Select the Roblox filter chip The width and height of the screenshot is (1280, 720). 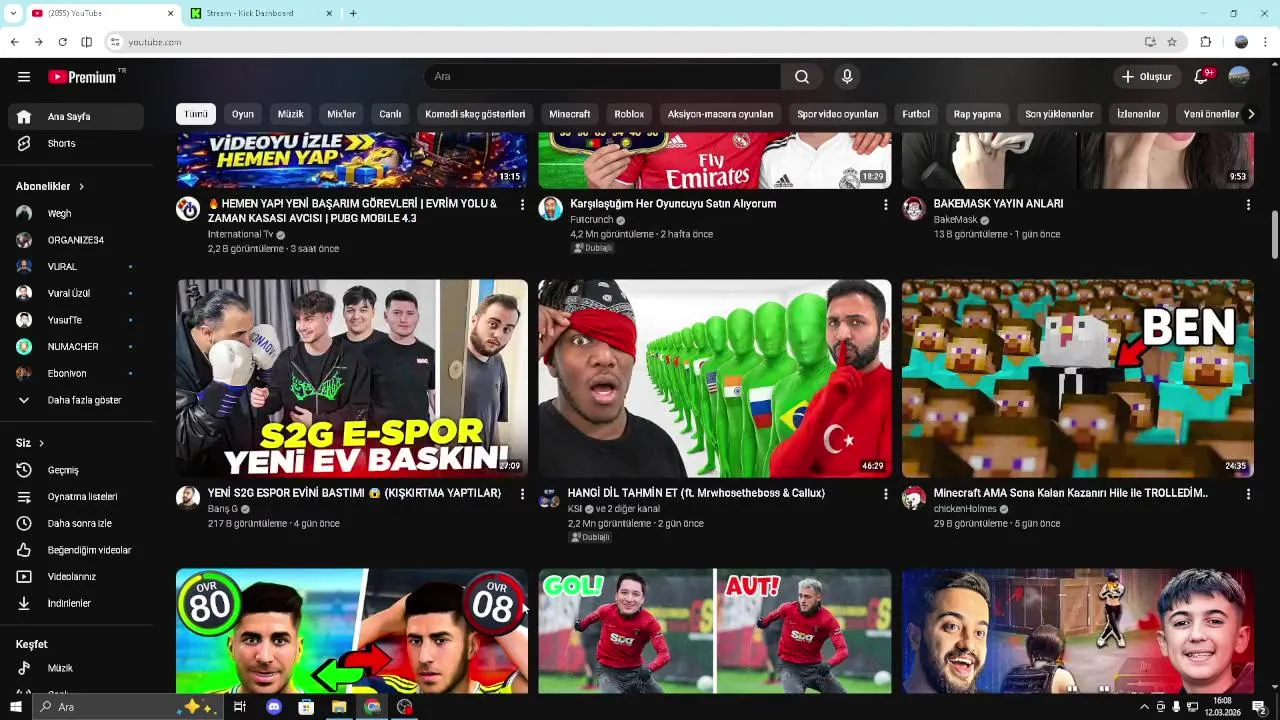tap(629, 114)
